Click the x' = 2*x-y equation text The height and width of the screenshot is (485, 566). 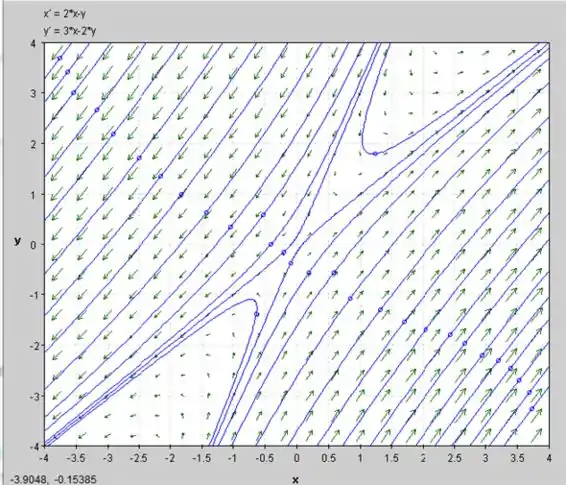click(x=65, y=14)
